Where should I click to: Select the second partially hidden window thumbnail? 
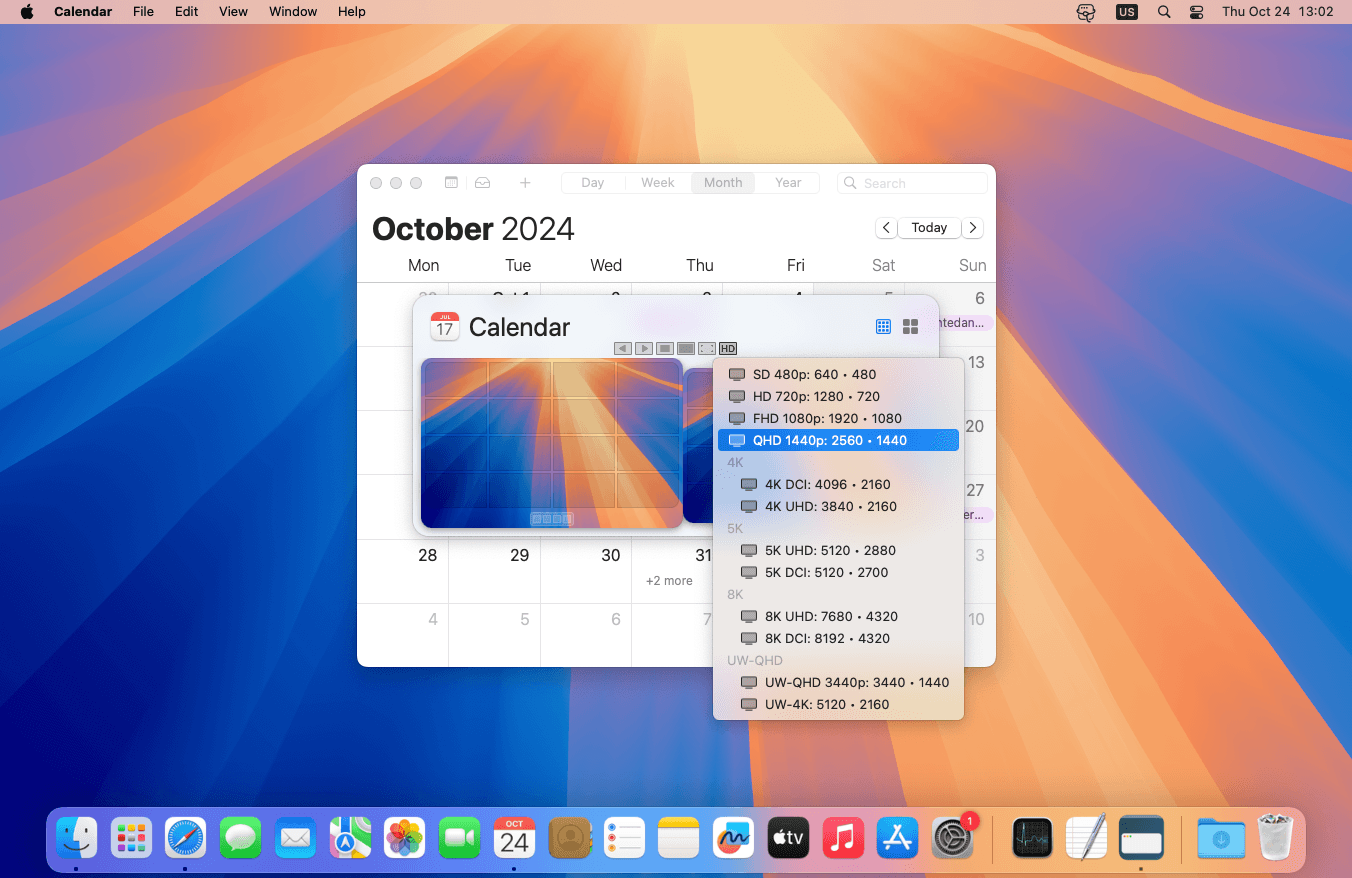click(x=699, y=446)
